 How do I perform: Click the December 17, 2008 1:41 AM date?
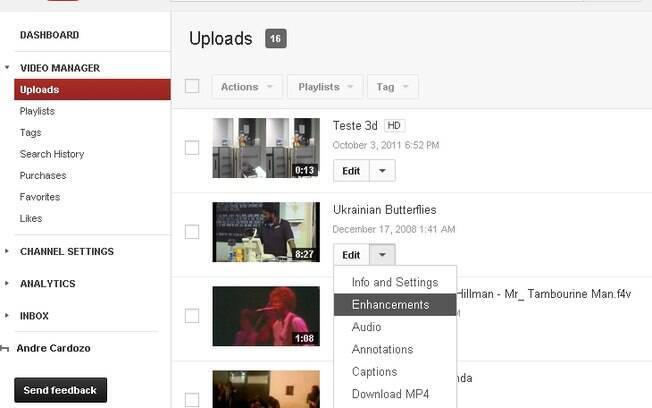point(394,229)
